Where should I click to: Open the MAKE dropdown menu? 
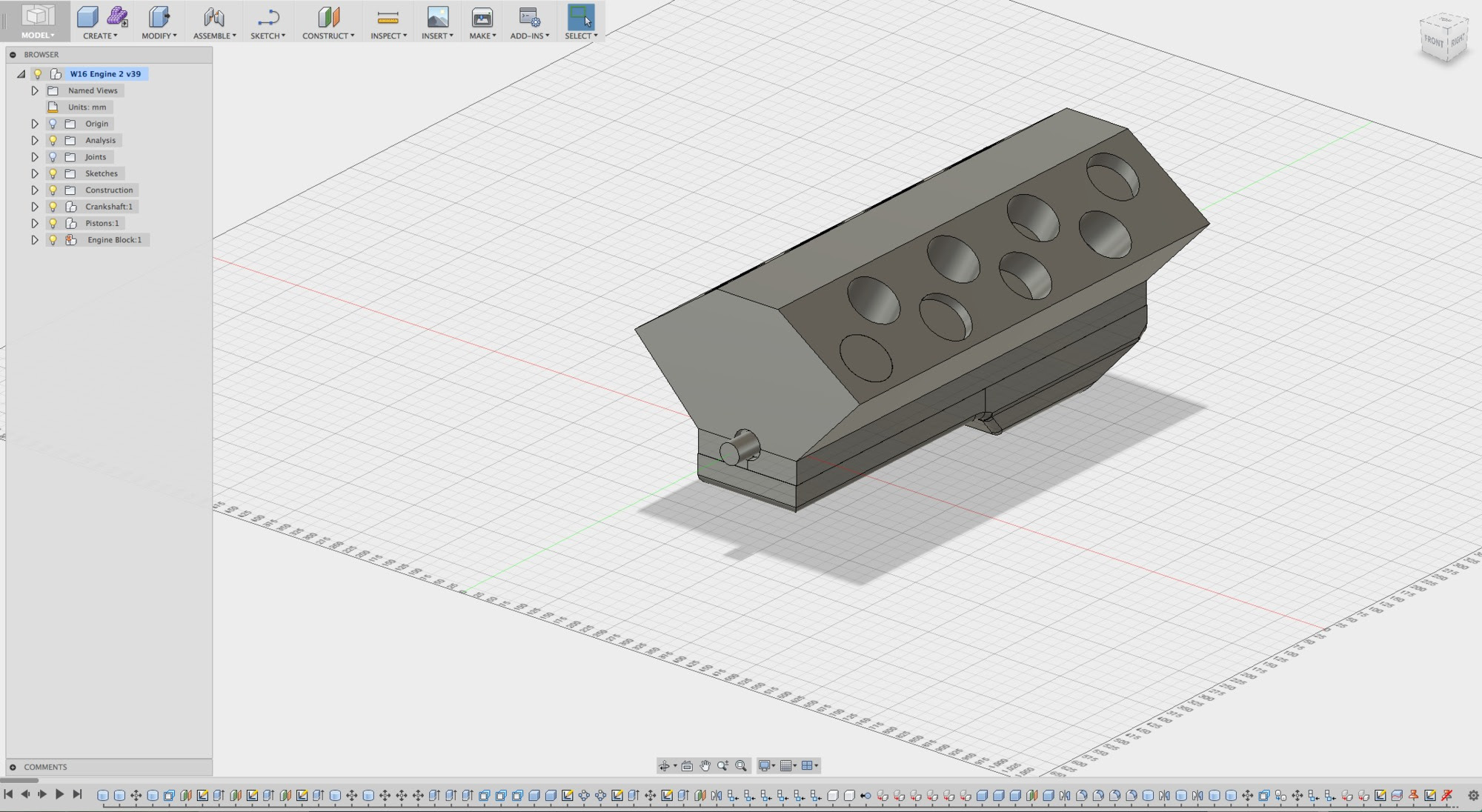[x=482, y=36]
